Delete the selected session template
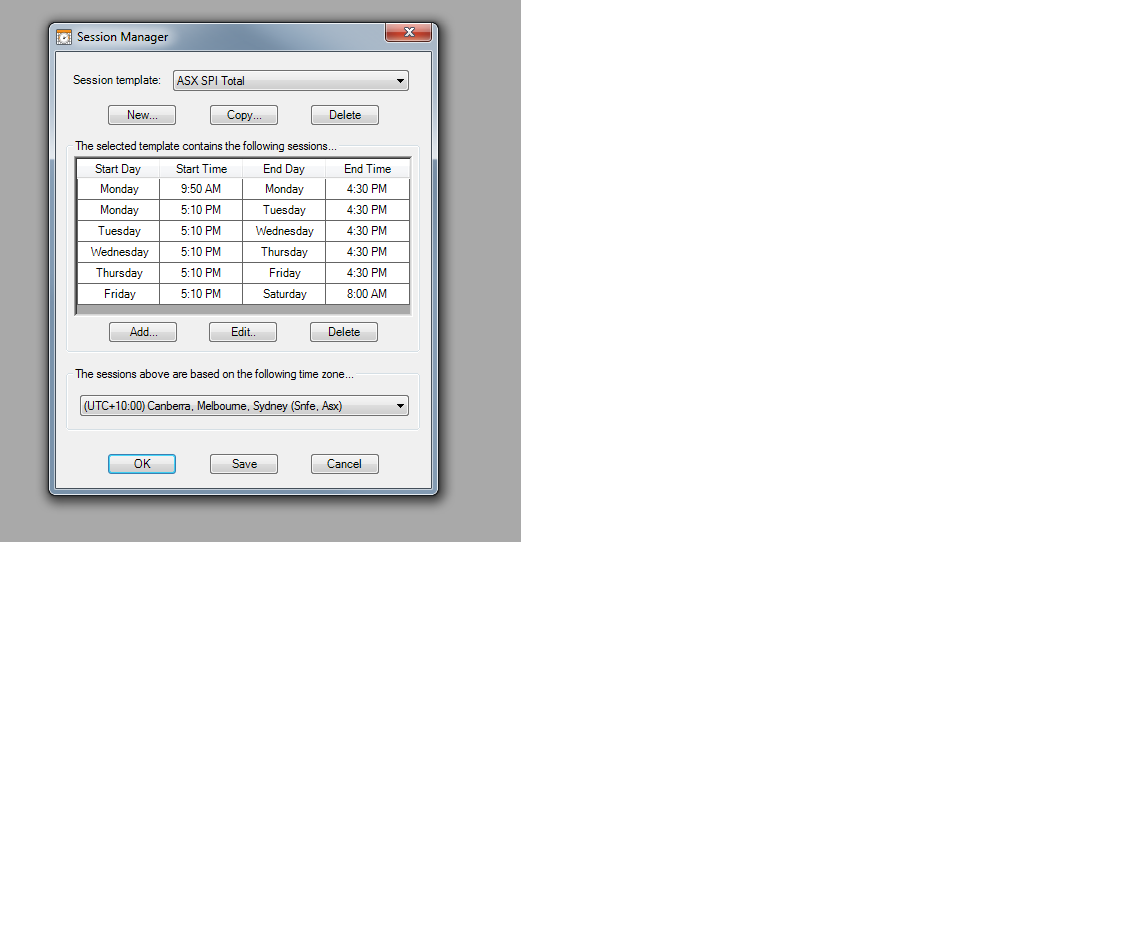This screenshot has height=936, width=1145. [345, 115]
